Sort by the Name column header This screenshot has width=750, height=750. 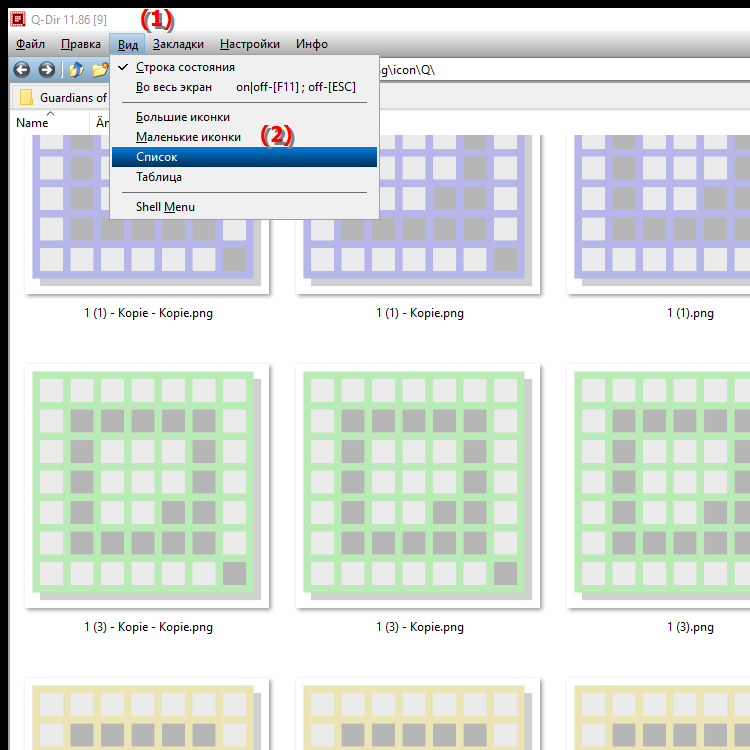[50, 122]
